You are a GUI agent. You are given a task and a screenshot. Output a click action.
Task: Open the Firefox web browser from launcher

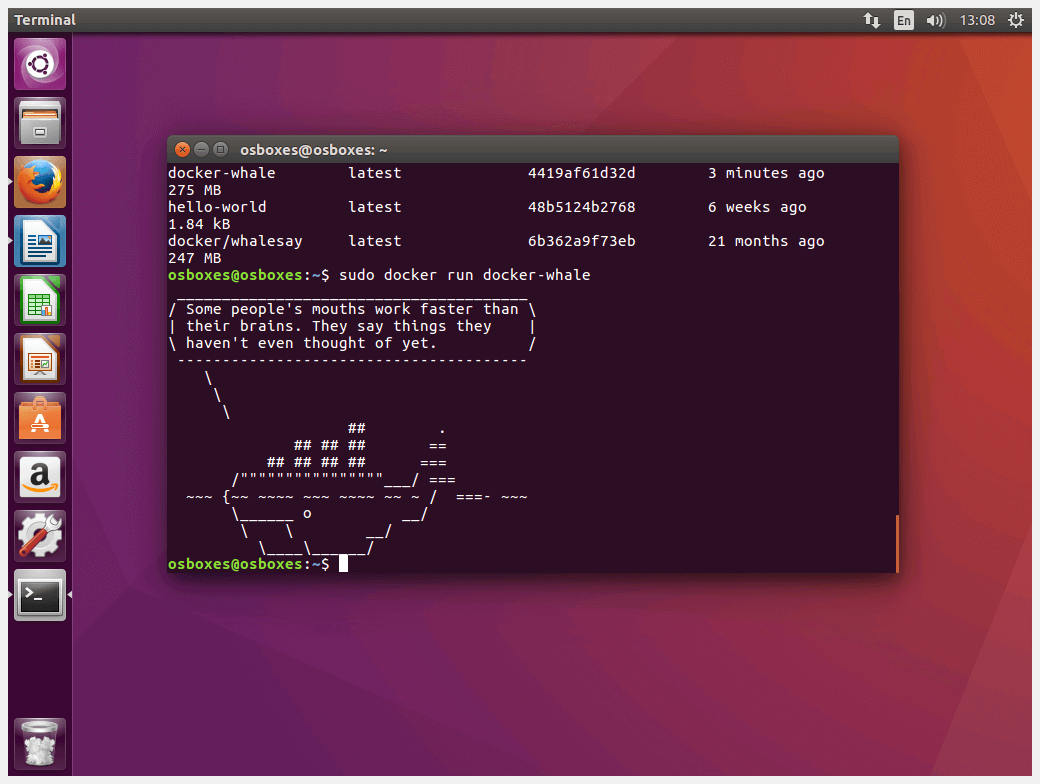(40, 182)
